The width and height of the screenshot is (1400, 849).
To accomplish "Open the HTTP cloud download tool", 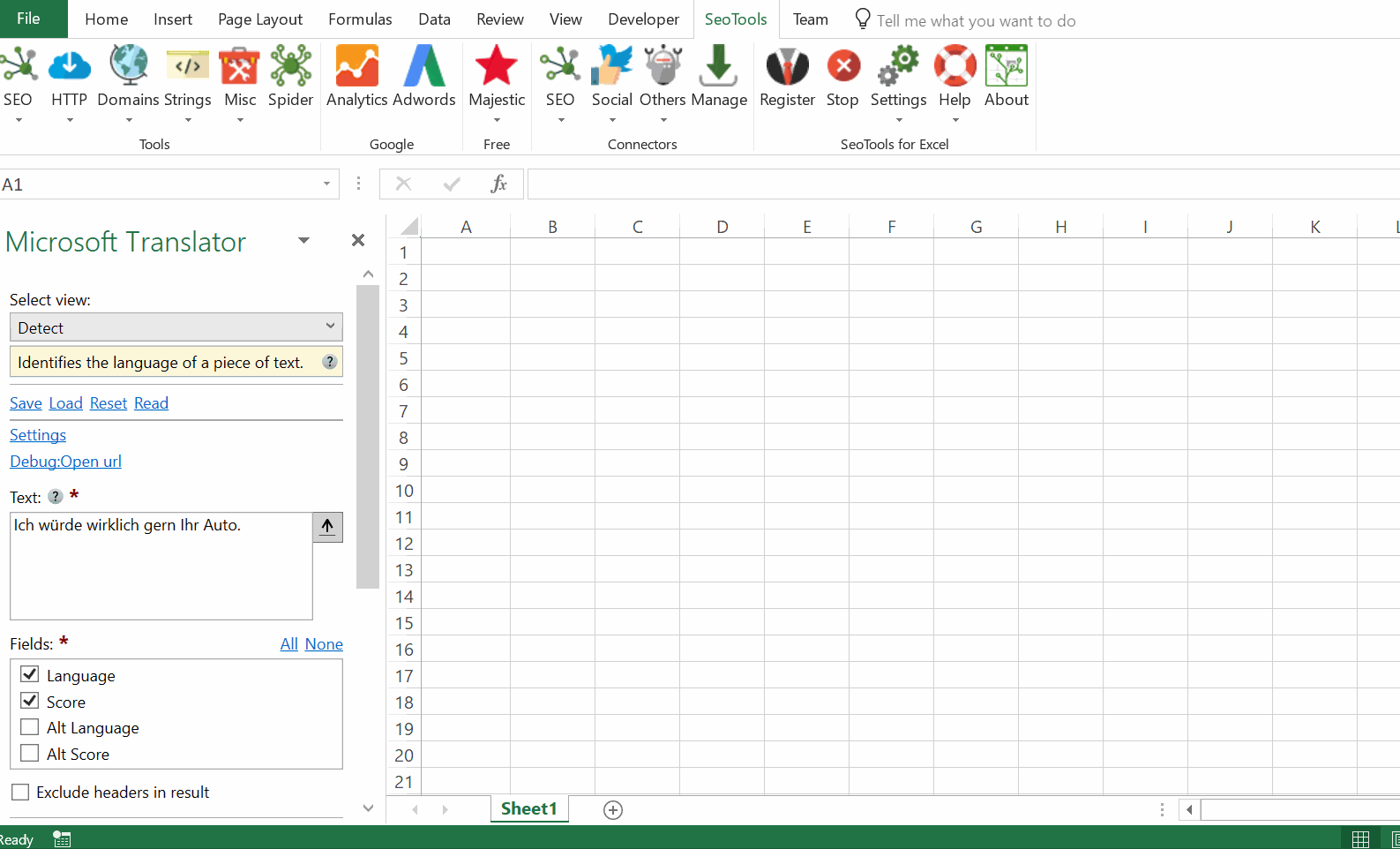I will [69, 67].
